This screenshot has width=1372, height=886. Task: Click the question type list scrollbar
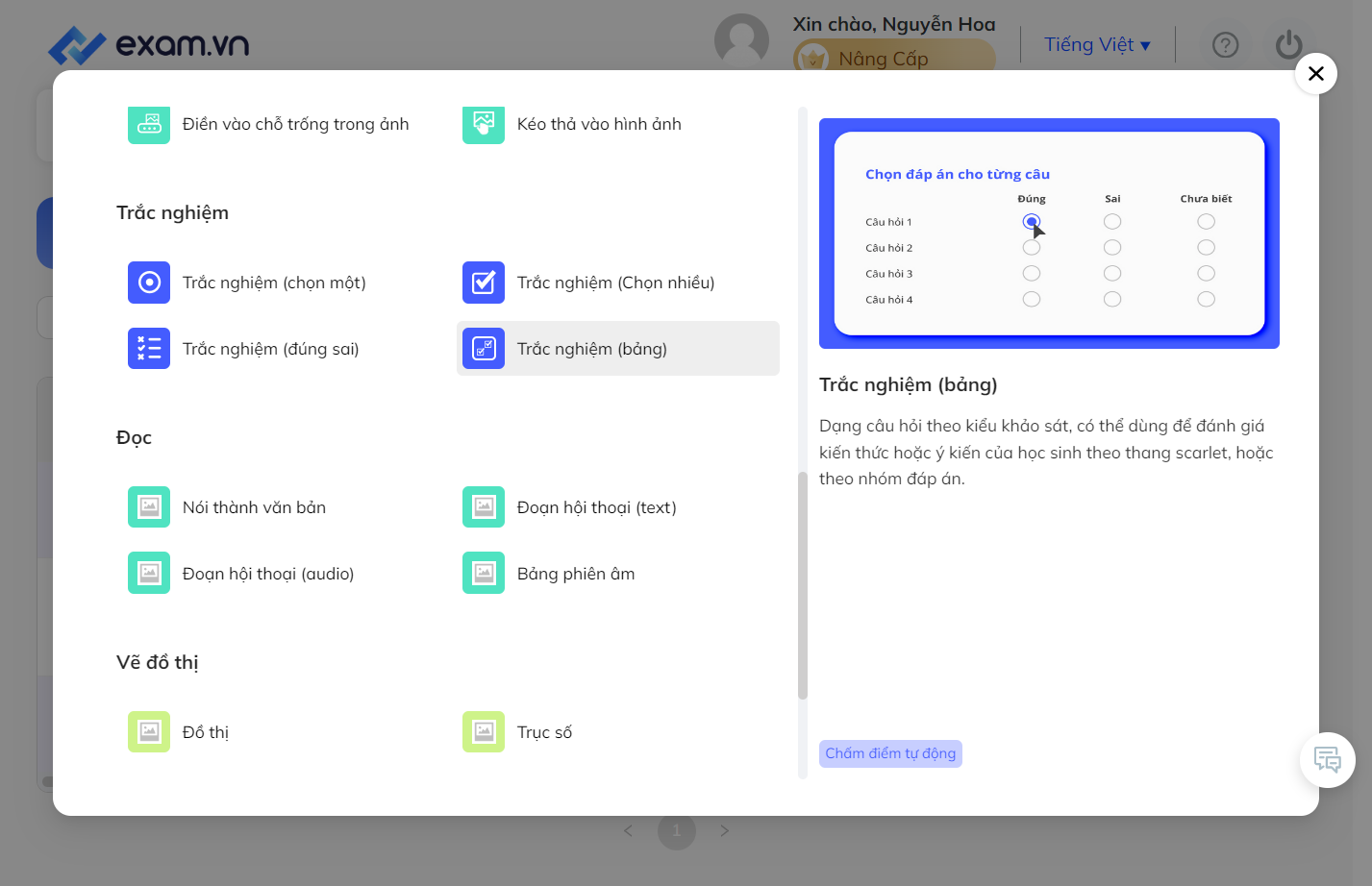(x=803, y=585)
